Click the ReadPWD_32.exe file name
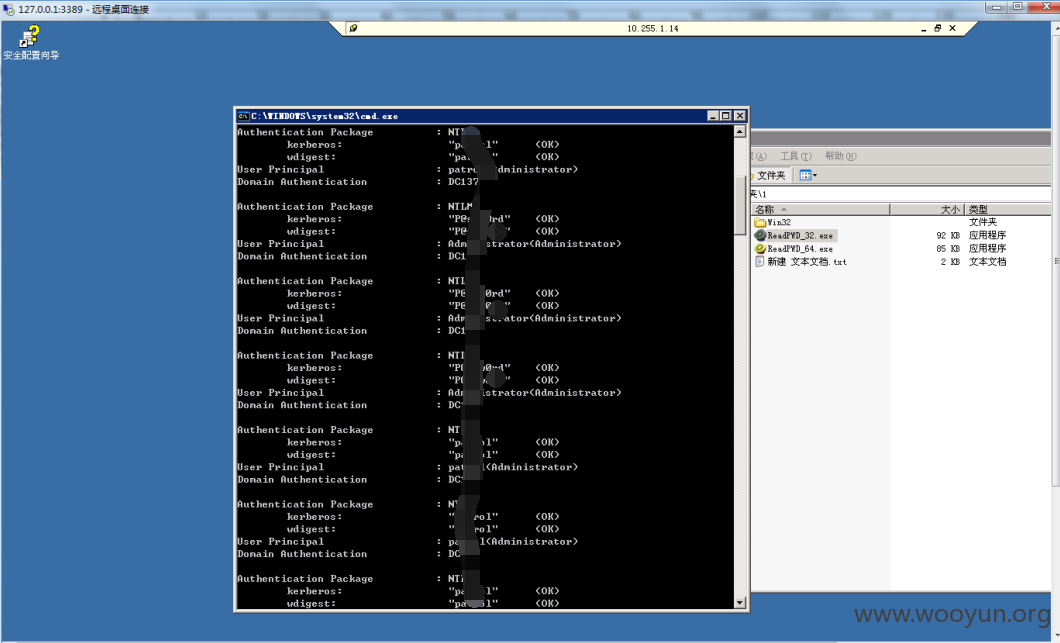Viewport: 1060px width, 643px height. 800,236
